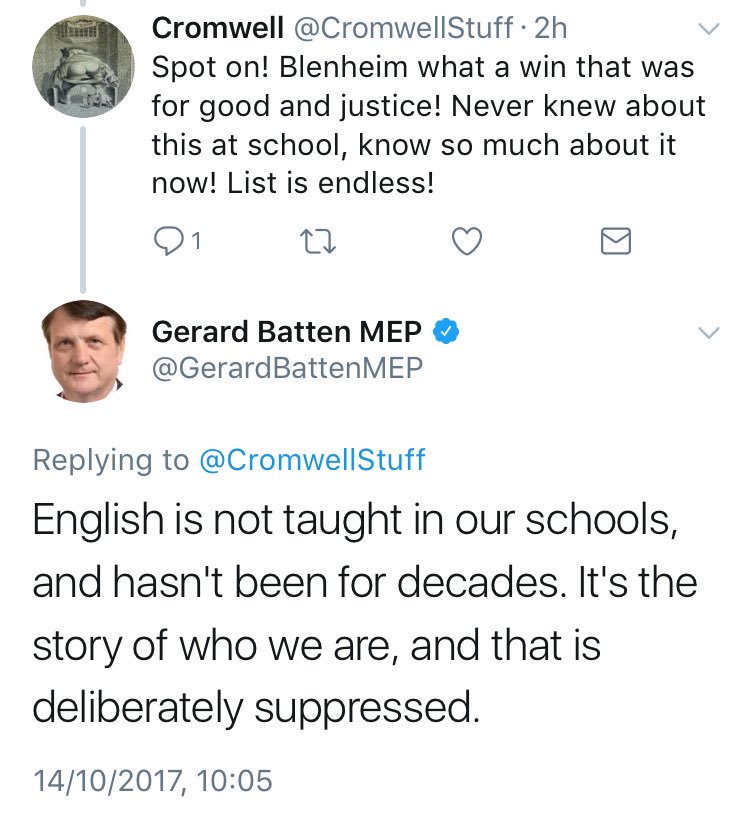
Task: Open the @GerardBattenMEP handle
Action: 288,369
